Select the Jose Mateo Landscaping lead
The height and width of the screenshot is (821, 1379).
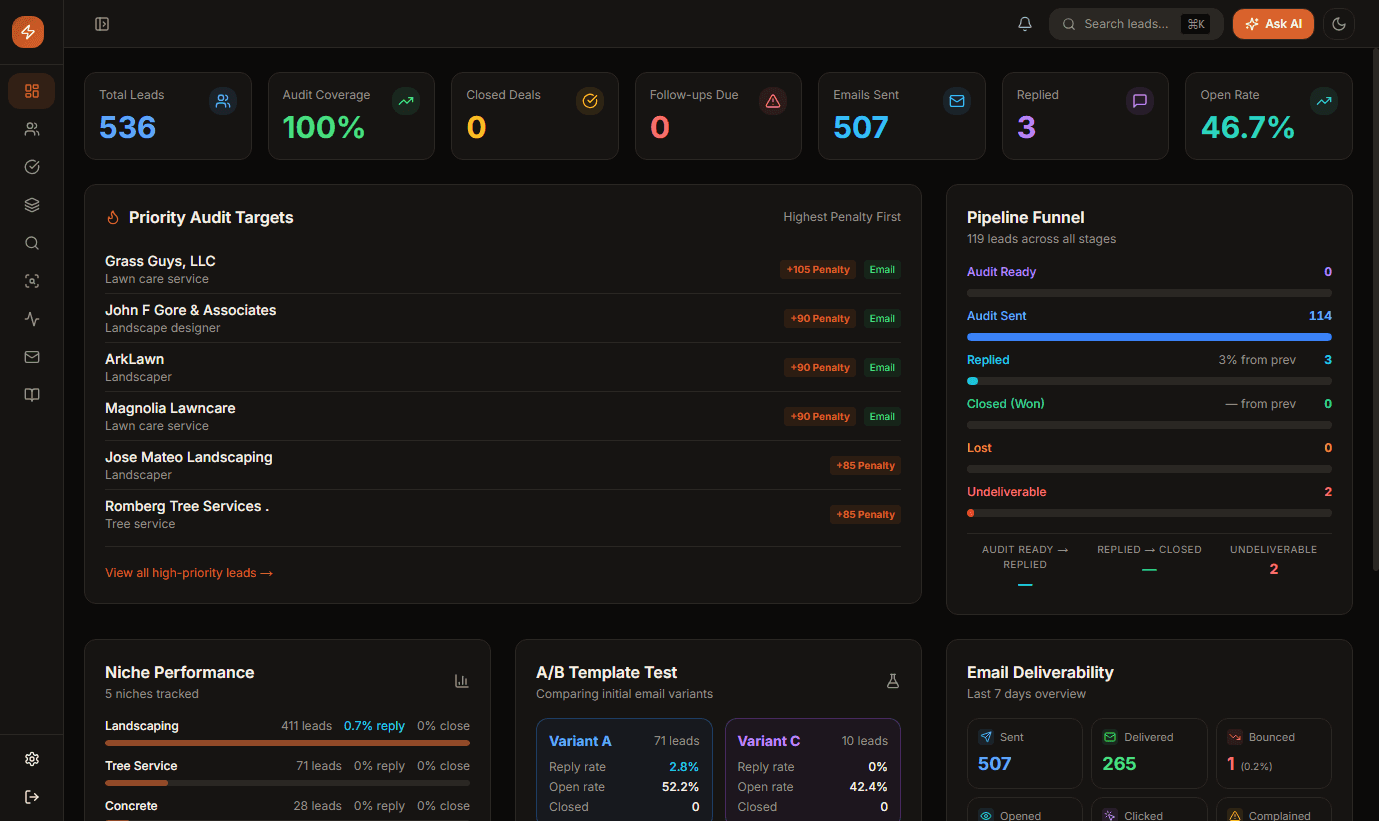[503, 466]
